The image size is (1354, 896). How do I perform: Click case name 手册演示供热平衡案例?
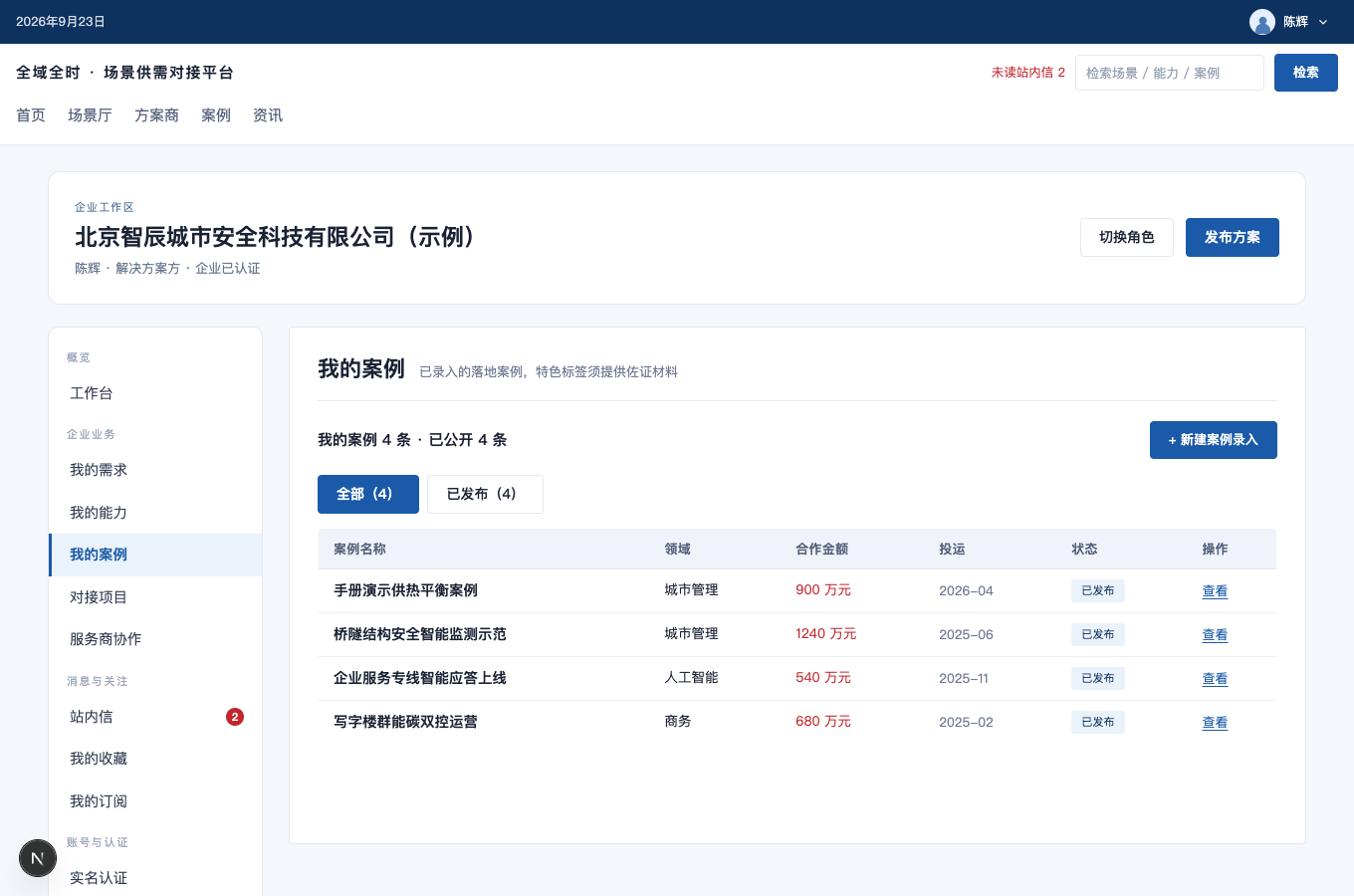click(405, 590)
